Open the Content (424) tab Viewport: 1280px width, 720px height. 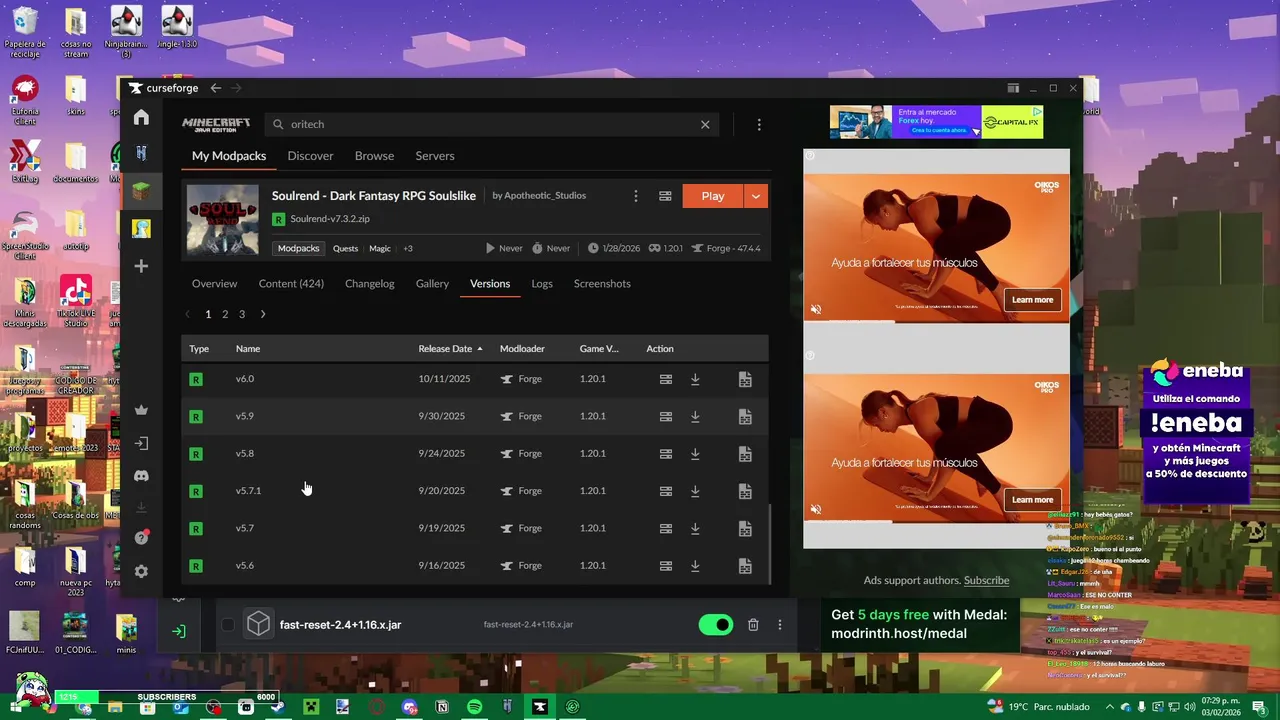pyautogui.click(x=291, y=284)
